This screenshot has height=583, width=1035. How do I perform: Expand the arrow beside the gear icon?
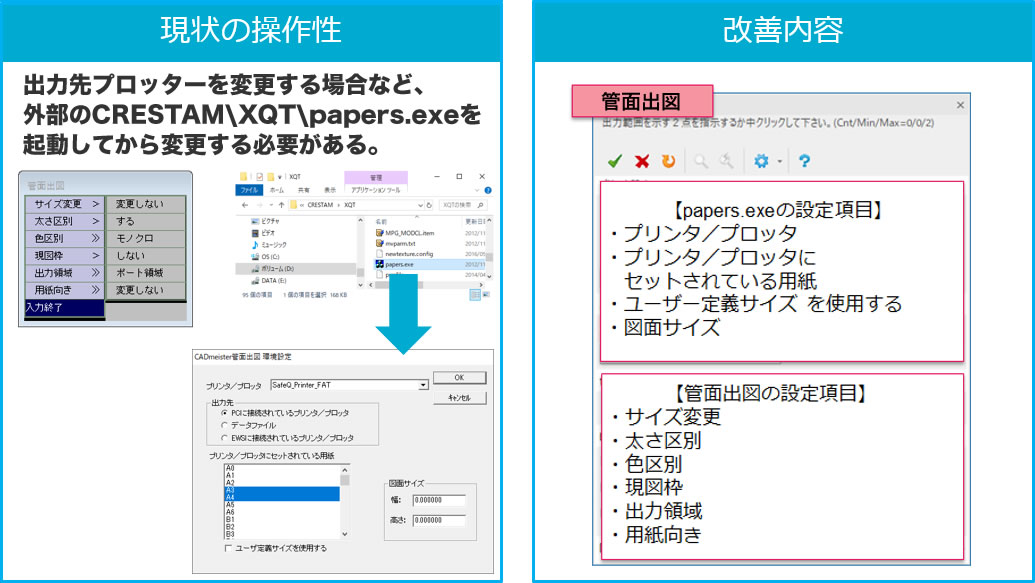click(x=779, y=161)
